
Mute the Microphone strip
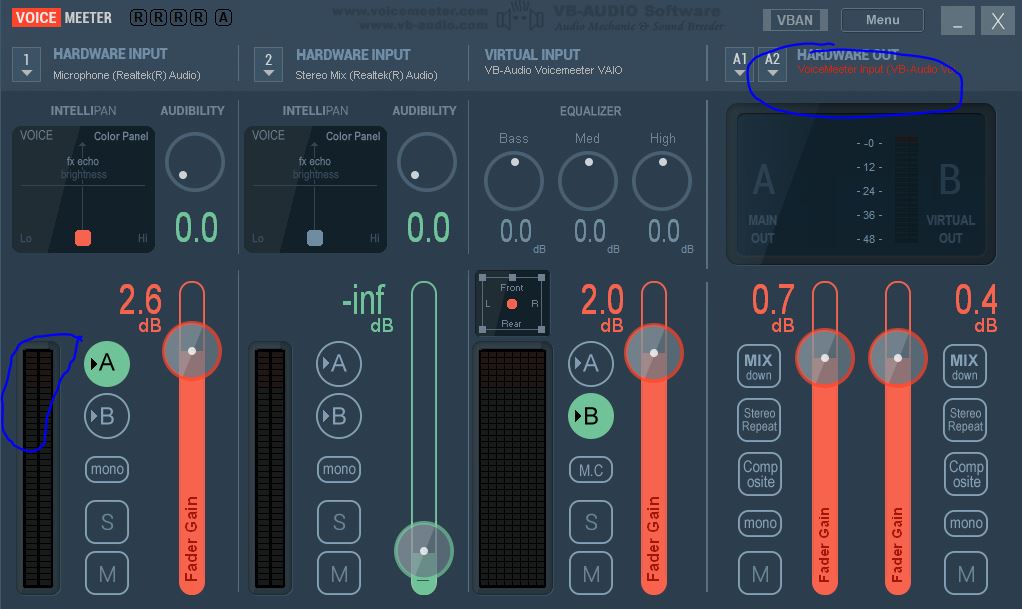pyautogui.click(x=107, y=574)
